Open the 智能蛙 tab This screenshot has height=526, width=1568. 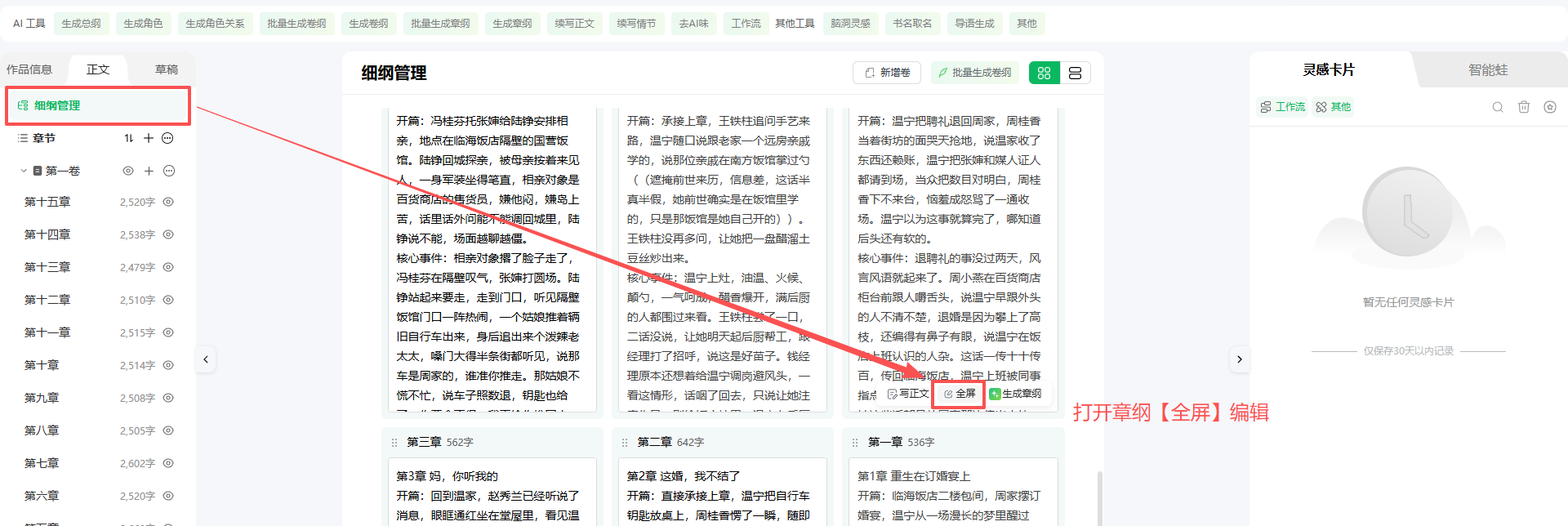click(1488, 70)
